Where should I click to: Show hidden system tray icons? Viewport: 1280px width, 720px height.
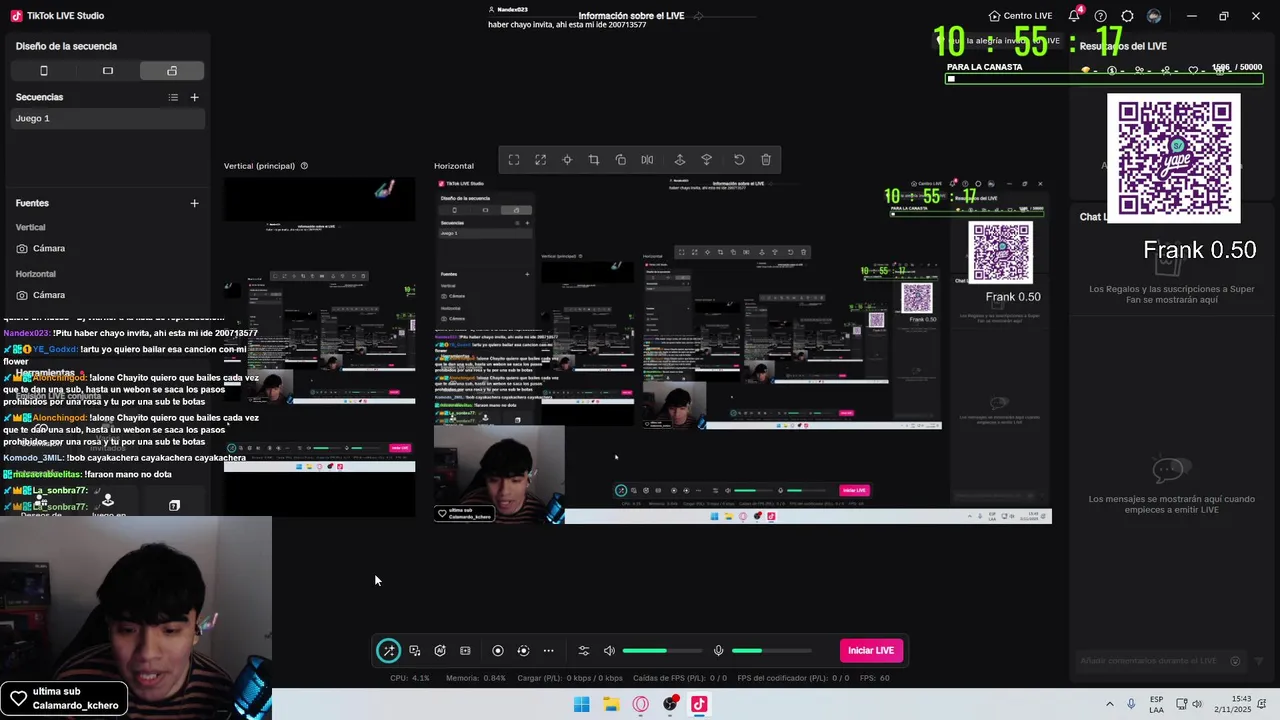(x=1109, y=704)
